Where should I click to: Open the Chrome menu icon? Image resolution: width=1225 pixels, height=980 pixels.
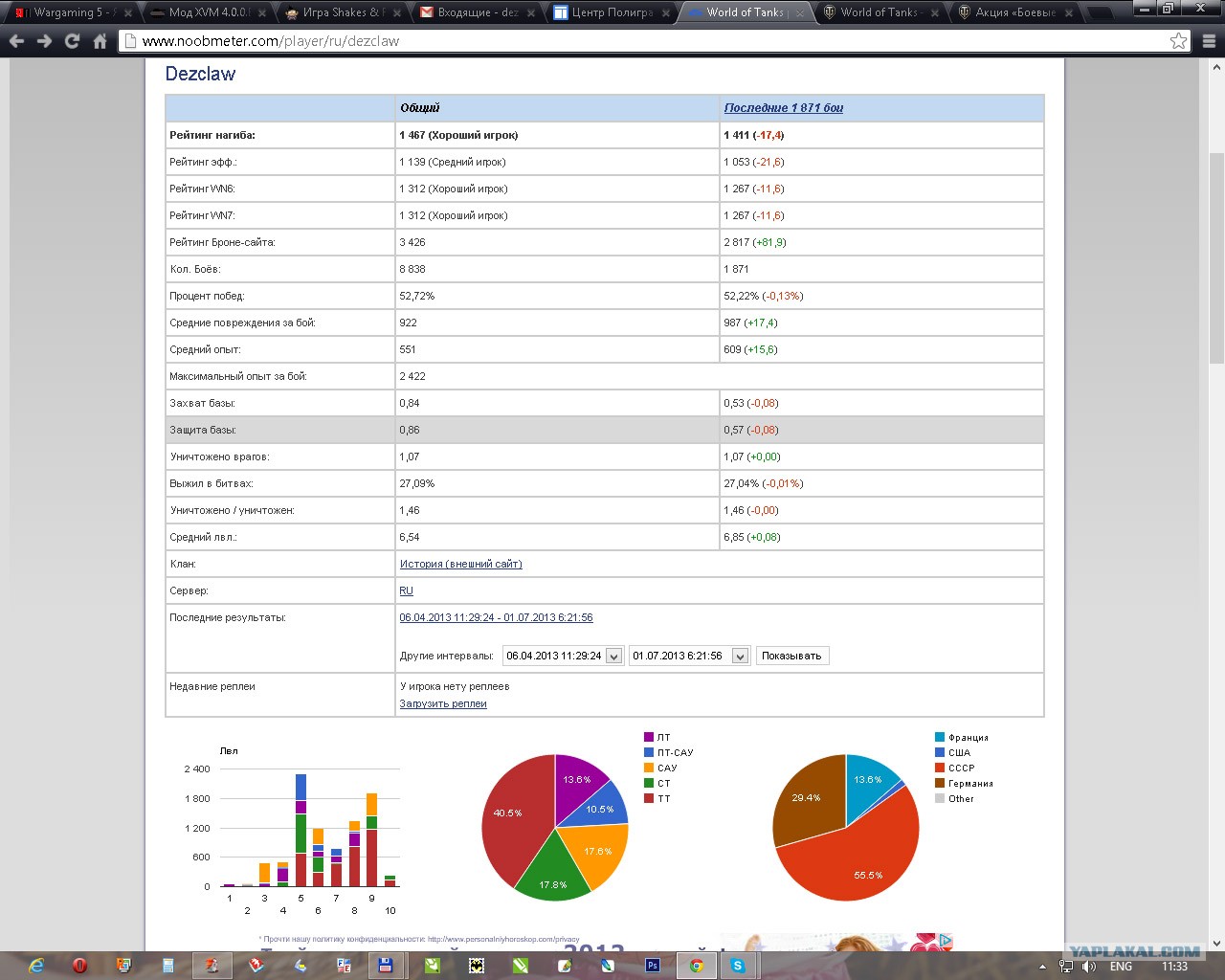tap(1209, 41)
